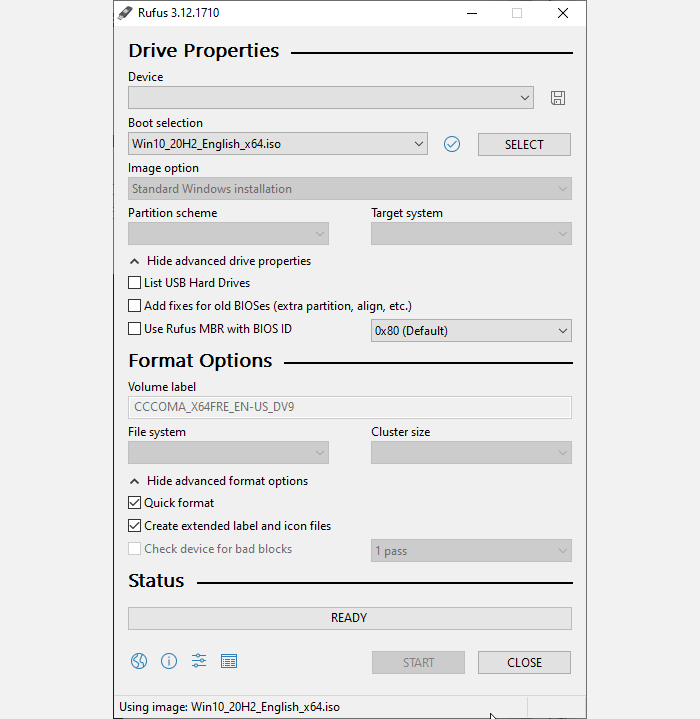700x719 pixels.
Task: Click the CLOSE button
Action: coord(524,662)
